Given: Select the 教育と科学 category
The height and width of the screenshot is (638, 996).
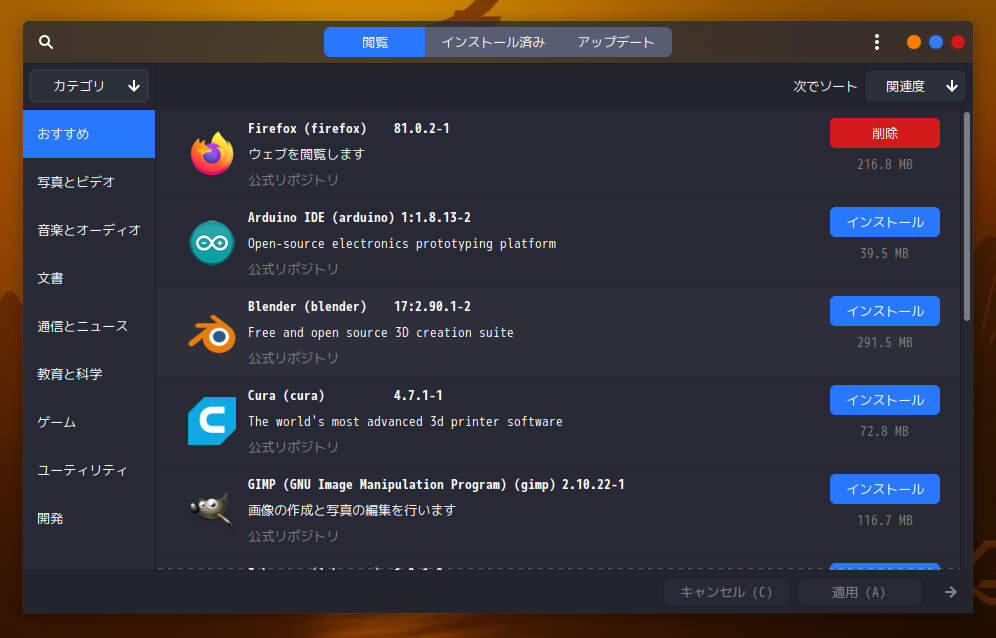Looking at the screenshot, I should 89,374.
